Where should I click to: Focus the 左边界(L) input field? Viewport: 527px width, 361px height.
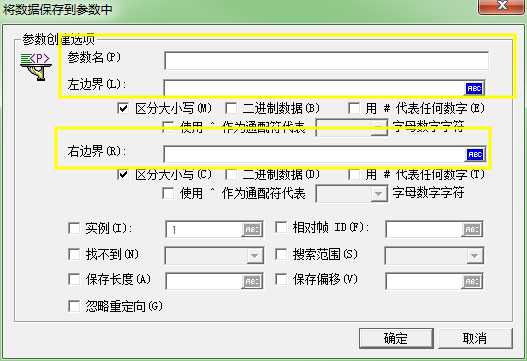[315, 88]
